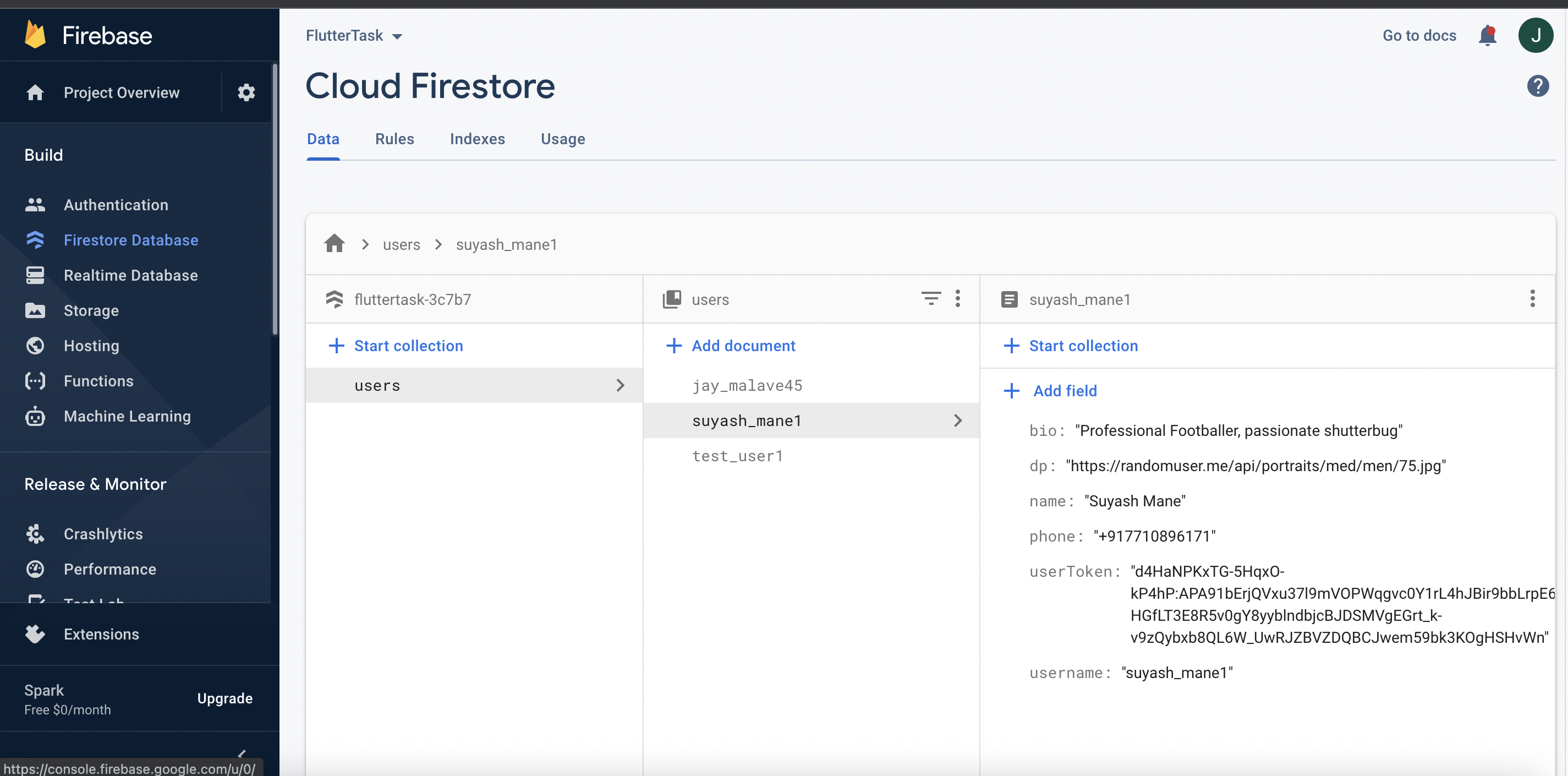Click the Upgrade plan button
Viewport: 1568px width, 776px height.
coord(224,698)
